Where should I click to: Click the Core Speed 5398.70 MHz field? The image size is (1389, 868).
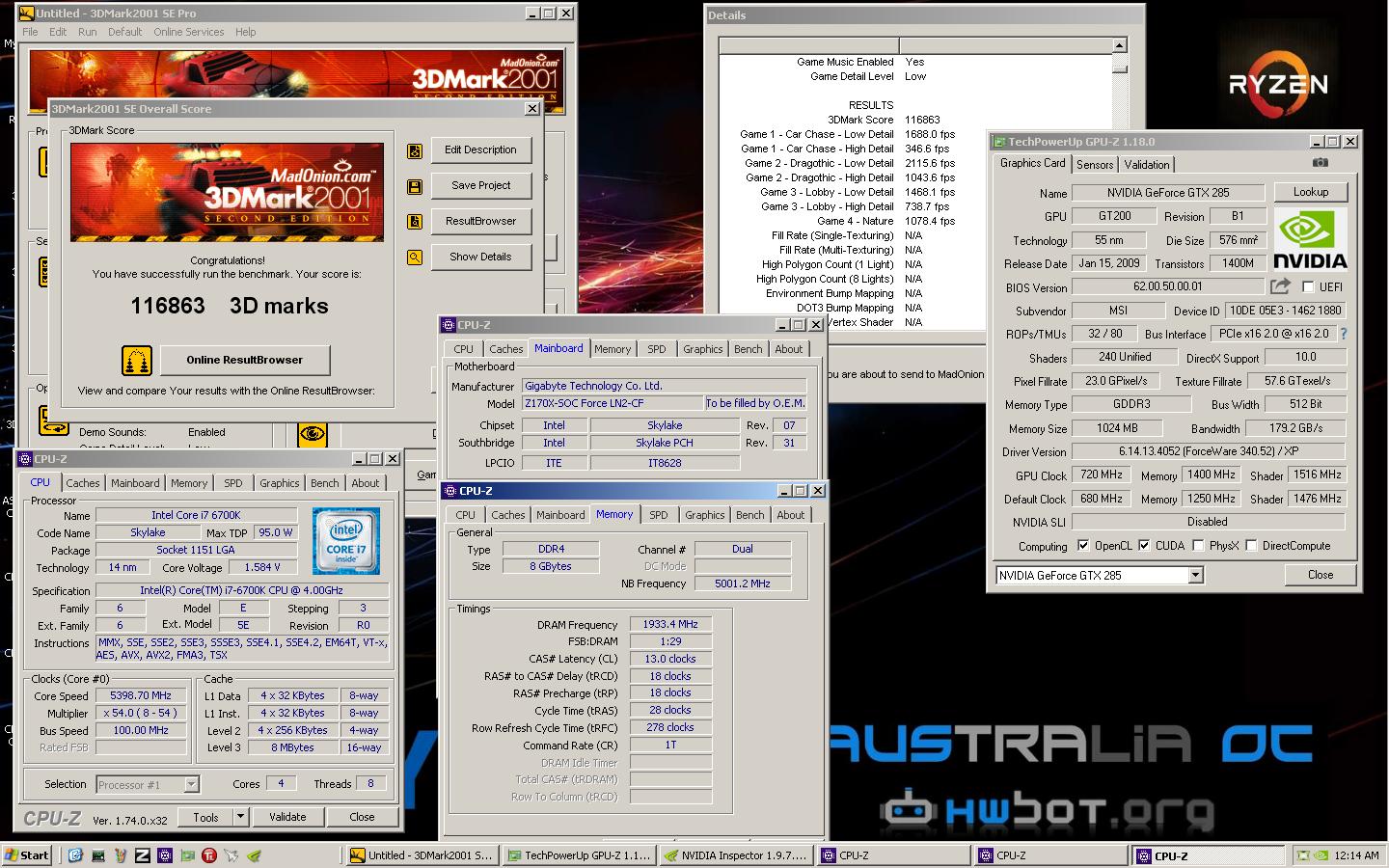(141, 695)
